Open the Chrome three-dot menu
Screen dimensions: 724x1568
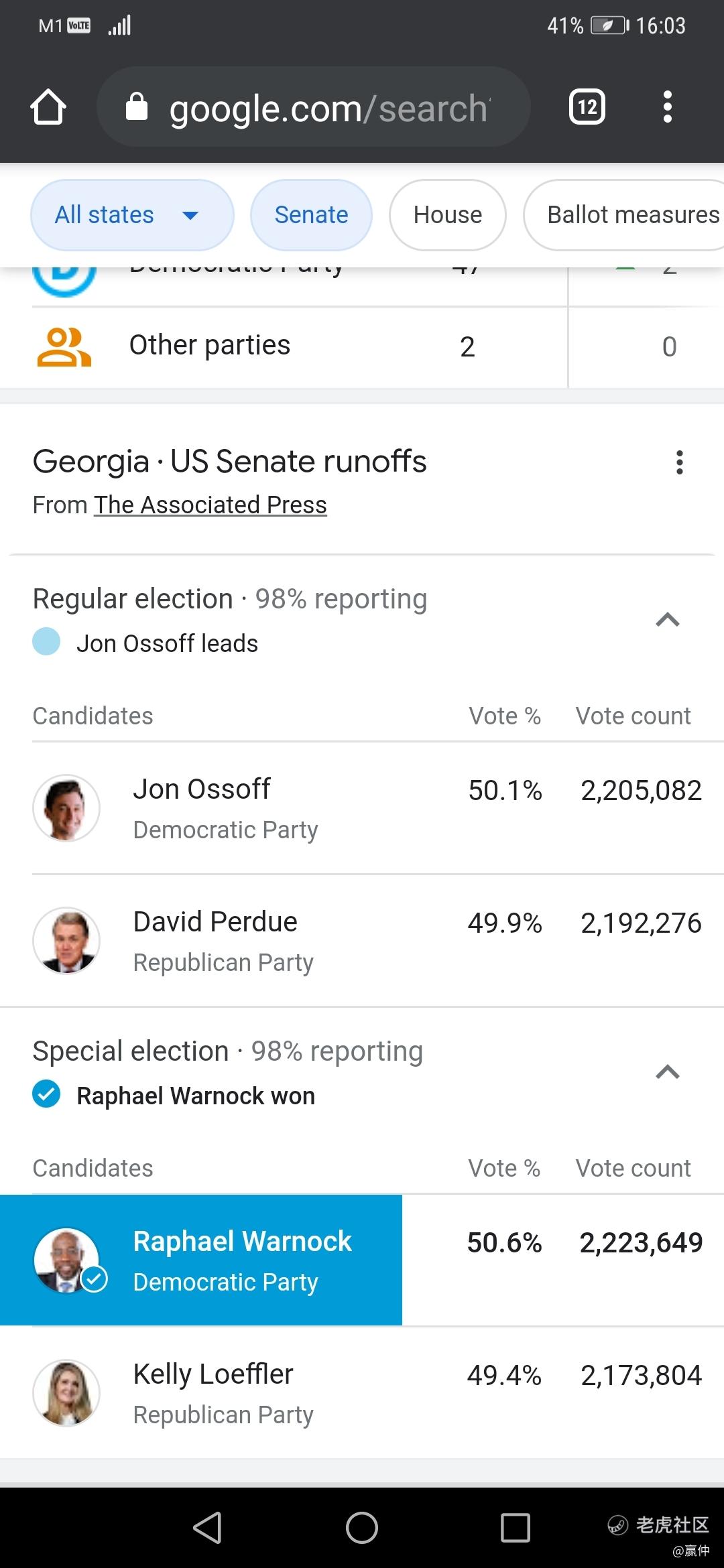667,107
